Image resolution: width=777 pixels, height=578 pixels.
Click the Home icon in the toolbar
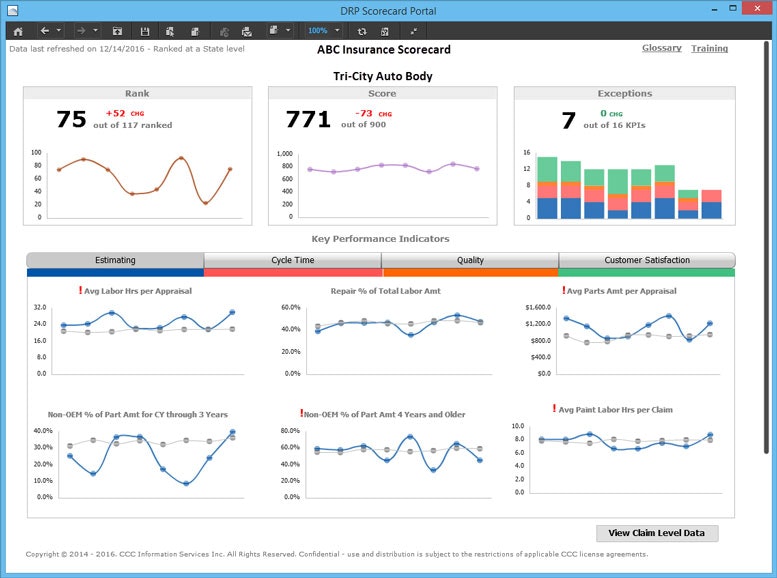pyautogui.click(x=17, y=31)
